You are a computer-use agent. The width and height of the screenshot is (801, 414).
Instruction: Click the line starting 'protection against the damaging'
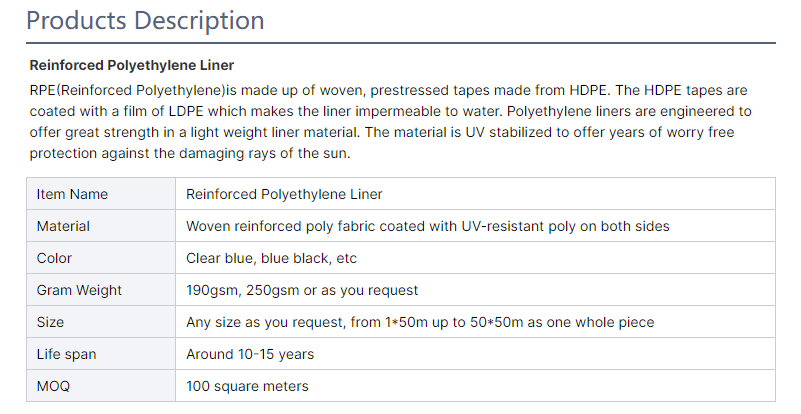[x=190, y=153]
